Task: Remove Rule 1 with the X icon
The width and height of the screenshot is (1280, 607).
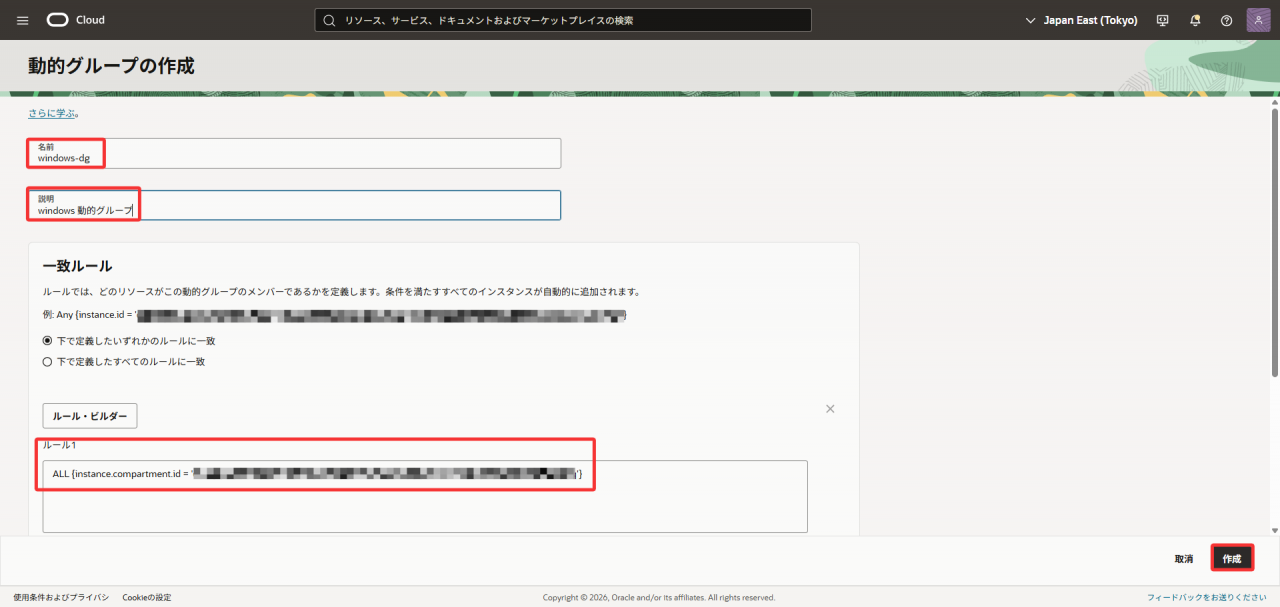Action: 830,409
